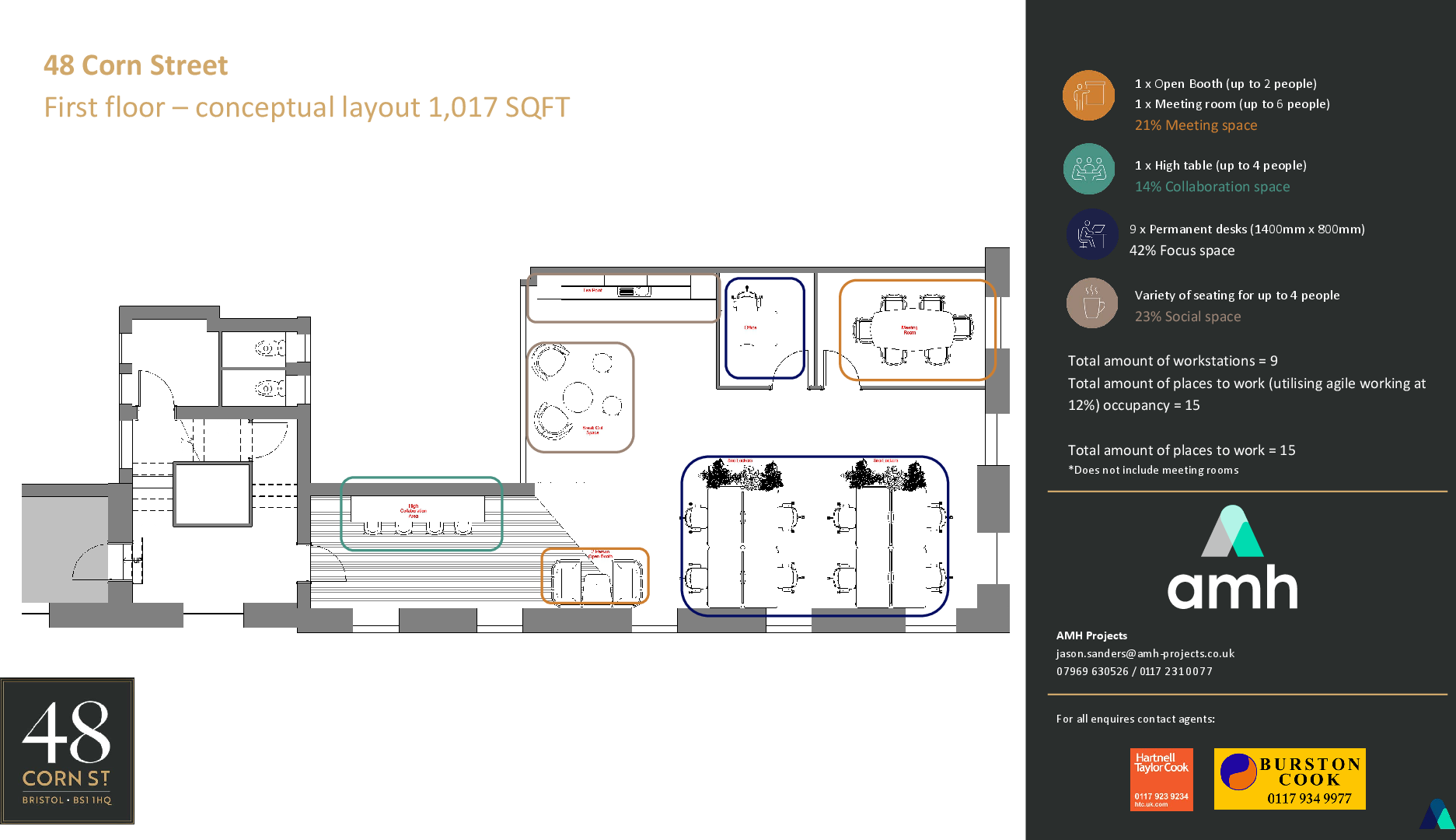Click '21% Meeting space' text

click(x=1196, y=125)
